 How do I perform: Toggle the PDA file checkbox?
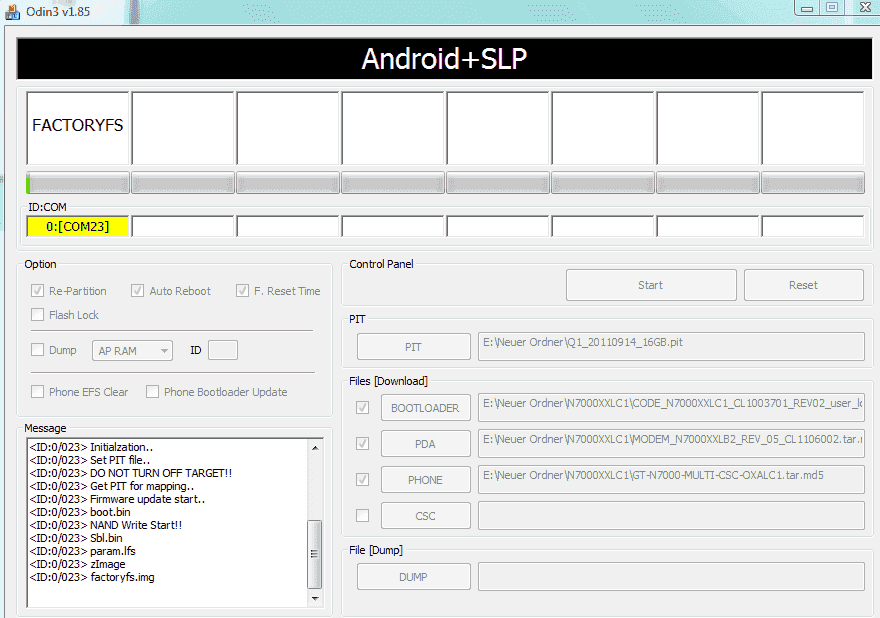pyautogui.click(x=363, y=443)
